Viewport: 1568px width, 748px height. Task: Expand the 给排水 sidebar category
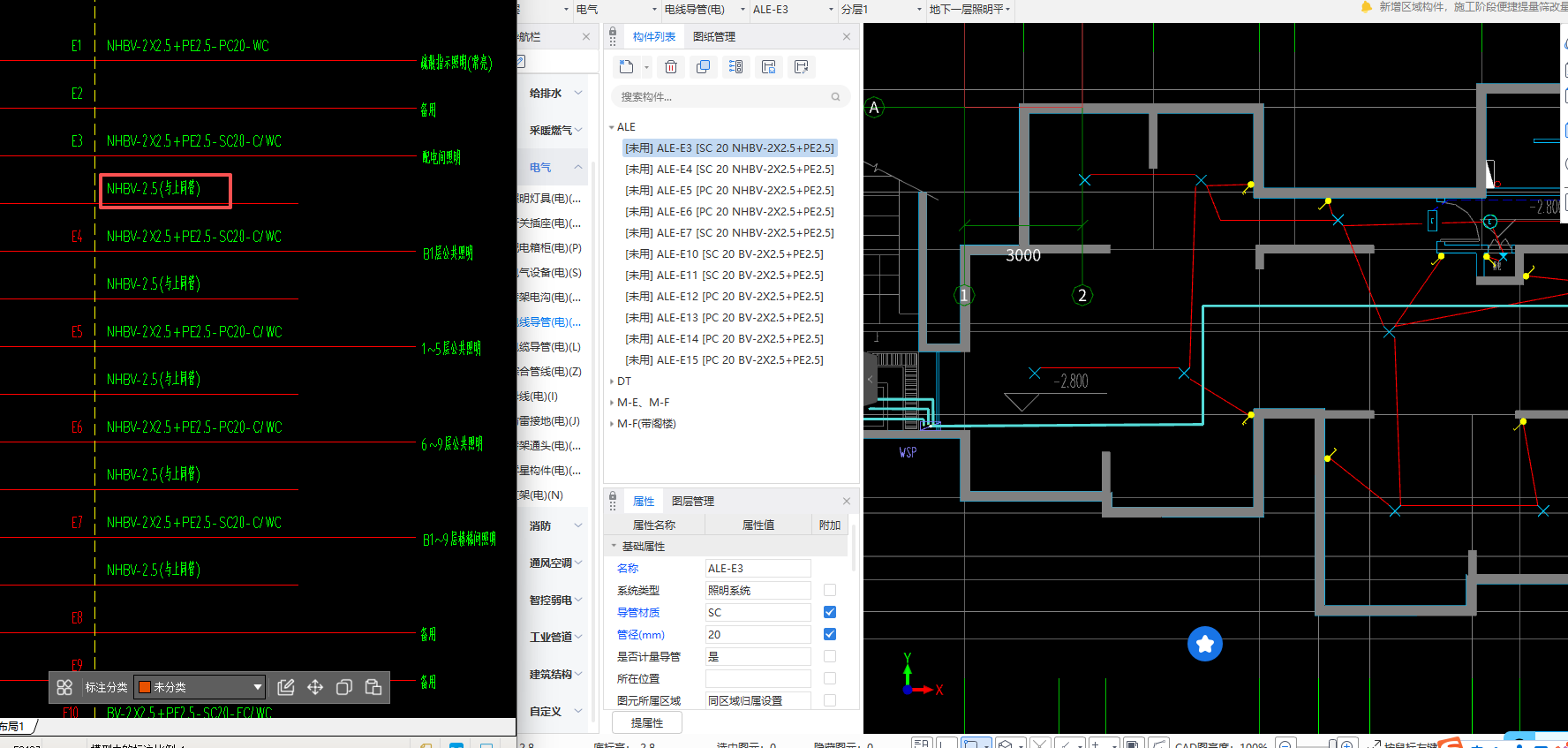555,93
